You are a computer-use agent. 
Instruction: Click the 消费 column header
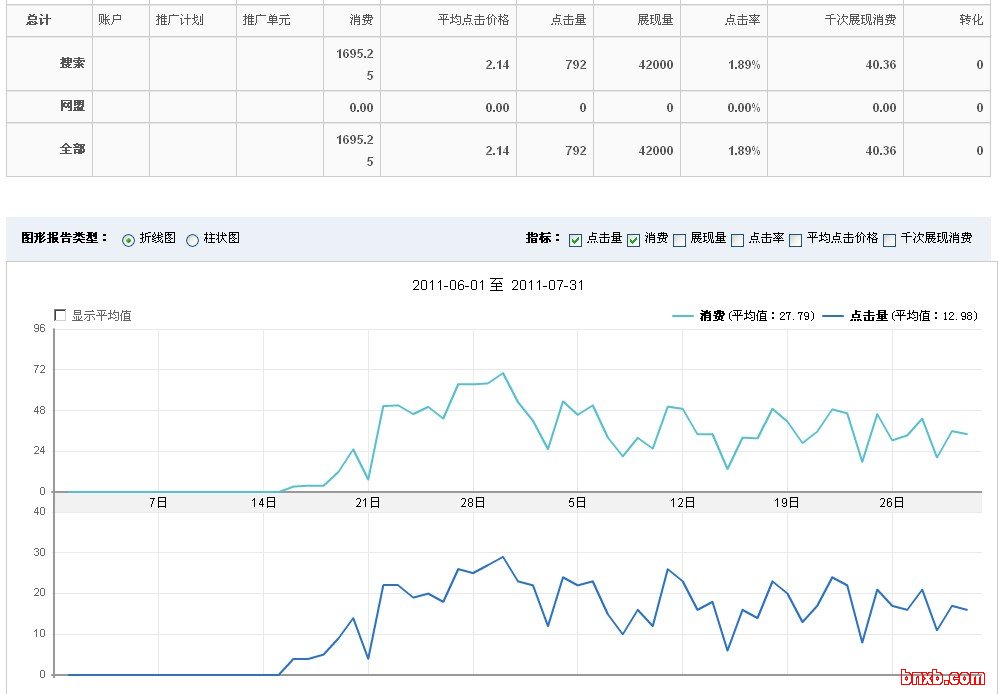(x=361, y=20)
